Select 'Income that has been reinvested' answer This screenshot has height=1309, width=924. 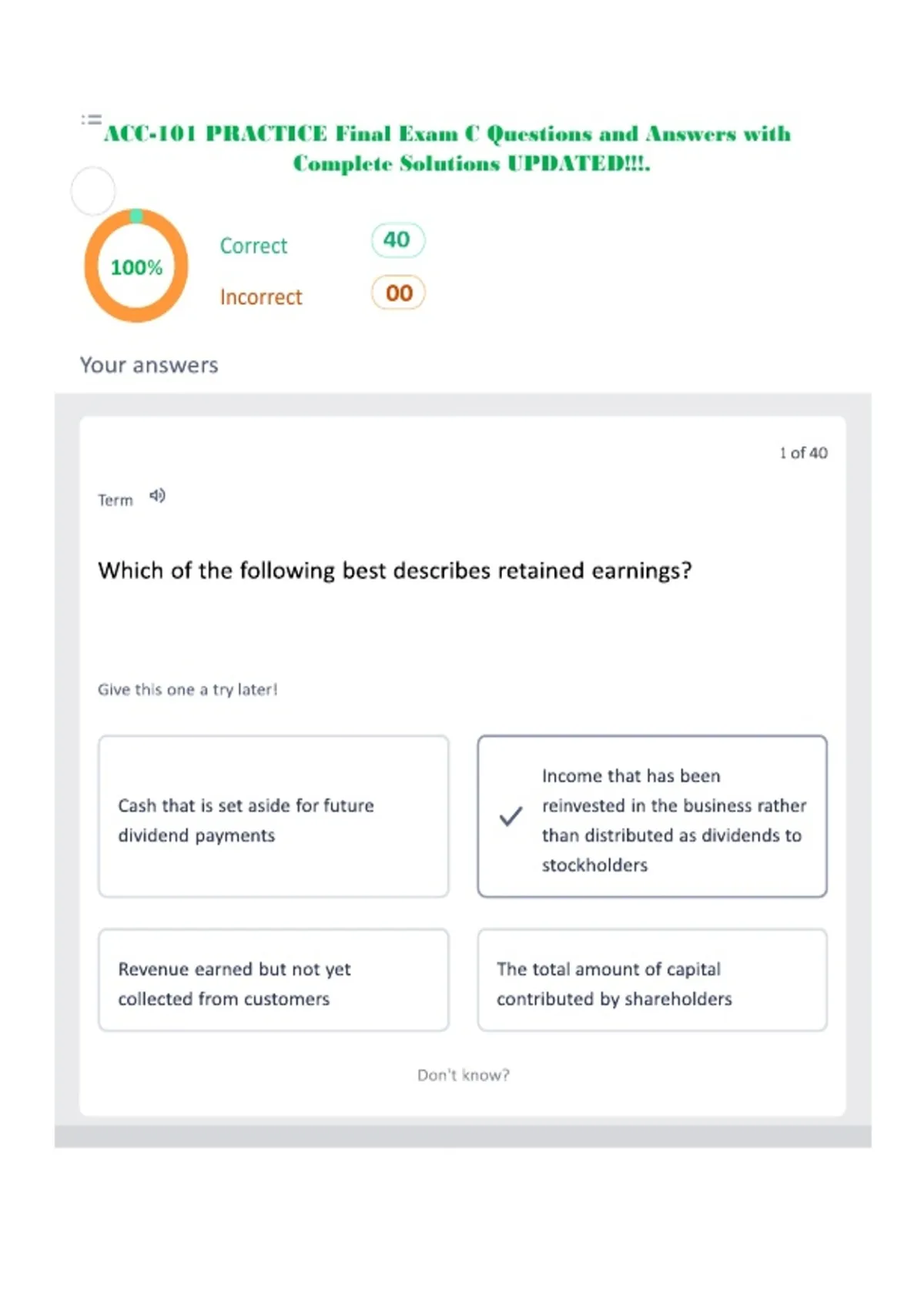click(x=652, y=816)
